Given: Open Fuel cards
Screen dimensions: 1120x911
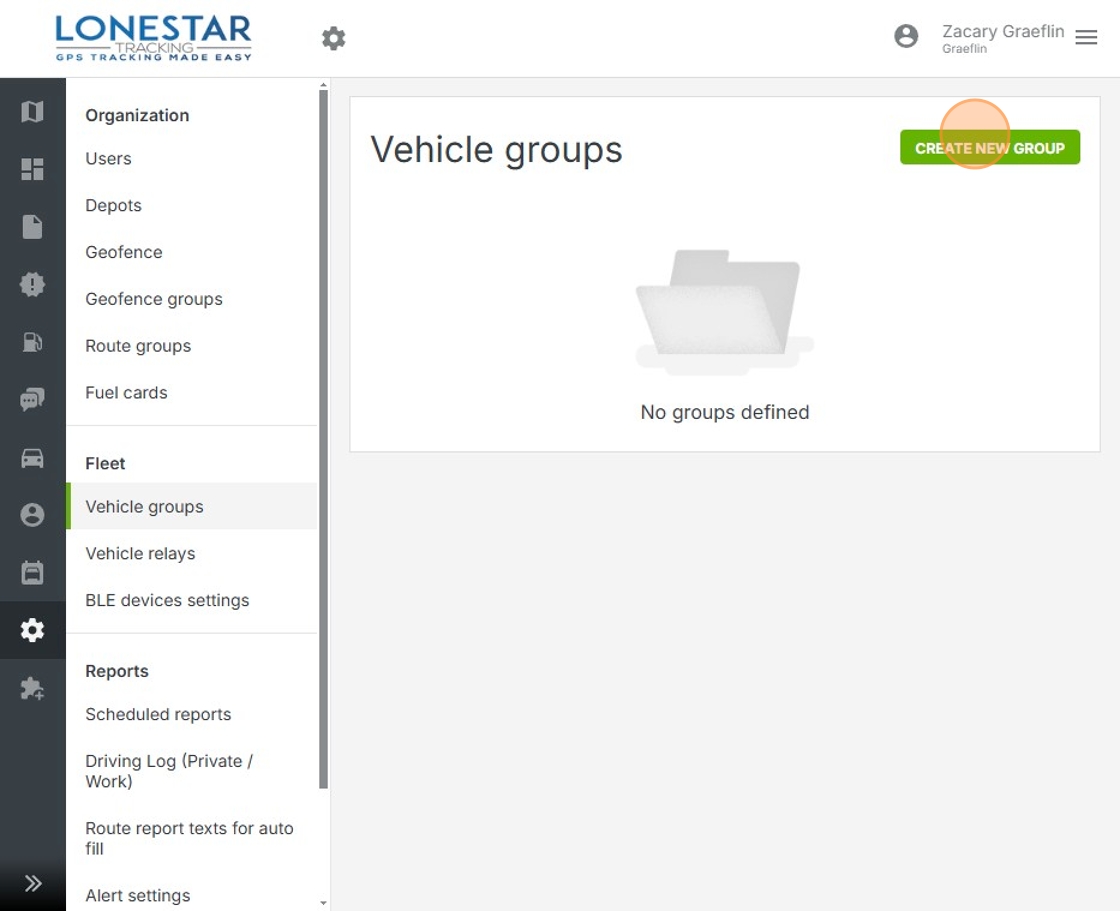Looking at the screenshot, I should coord(126,393).
